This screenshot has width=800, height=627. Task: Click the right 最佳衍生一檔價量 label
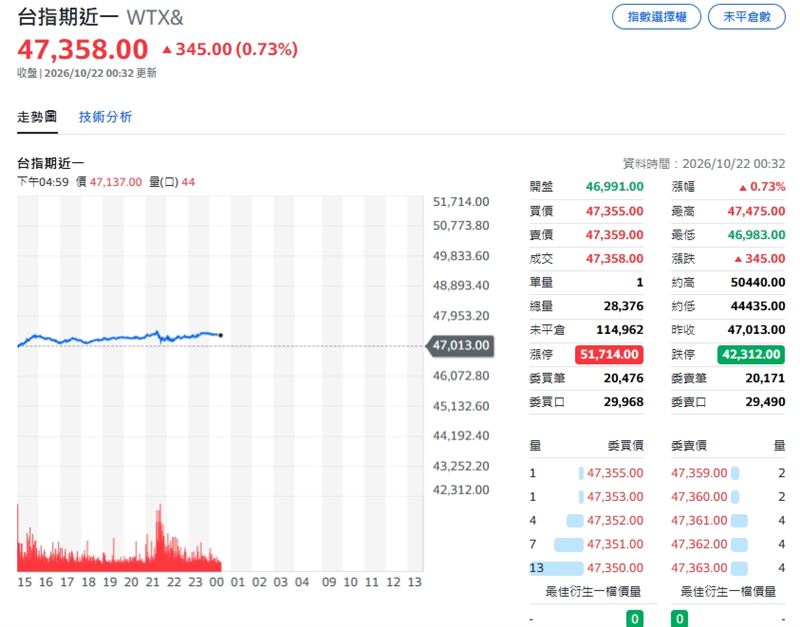728,592
